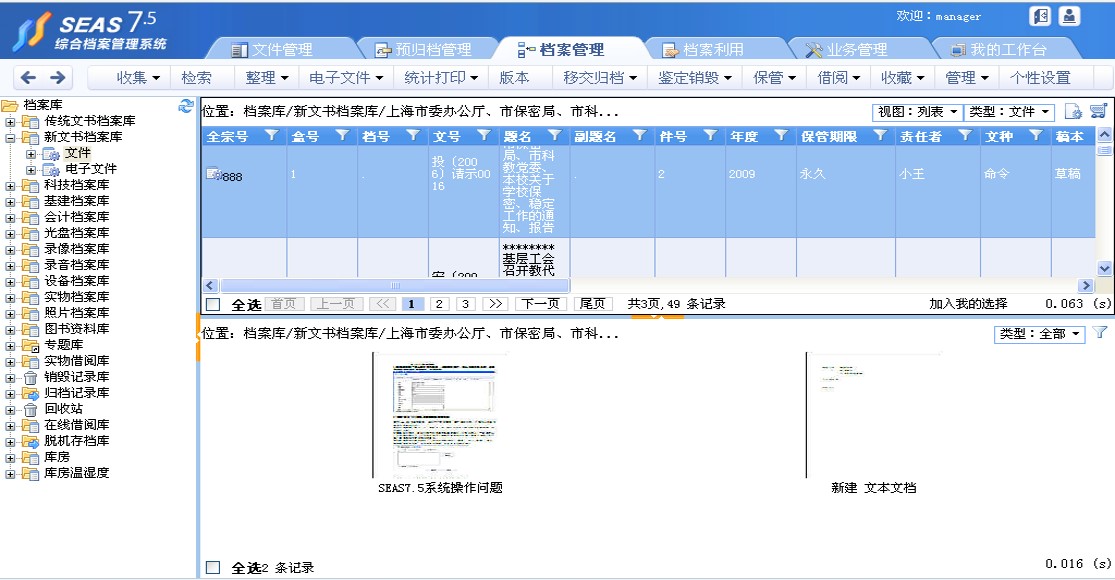The height and width of the screenshot is (580, 1115).
Task: Switch to the 文件管理 tab
Action: pyautogui.click(x=282, y=49)
